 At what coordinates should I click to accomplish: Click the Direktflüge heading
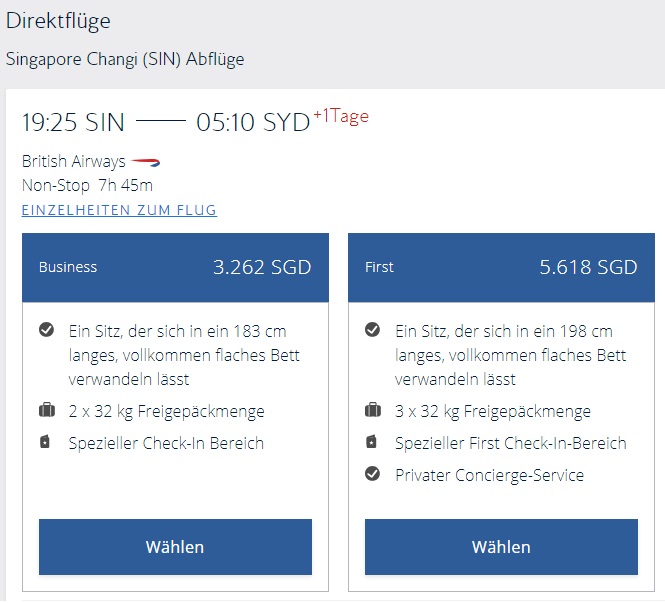coord(58,20)
